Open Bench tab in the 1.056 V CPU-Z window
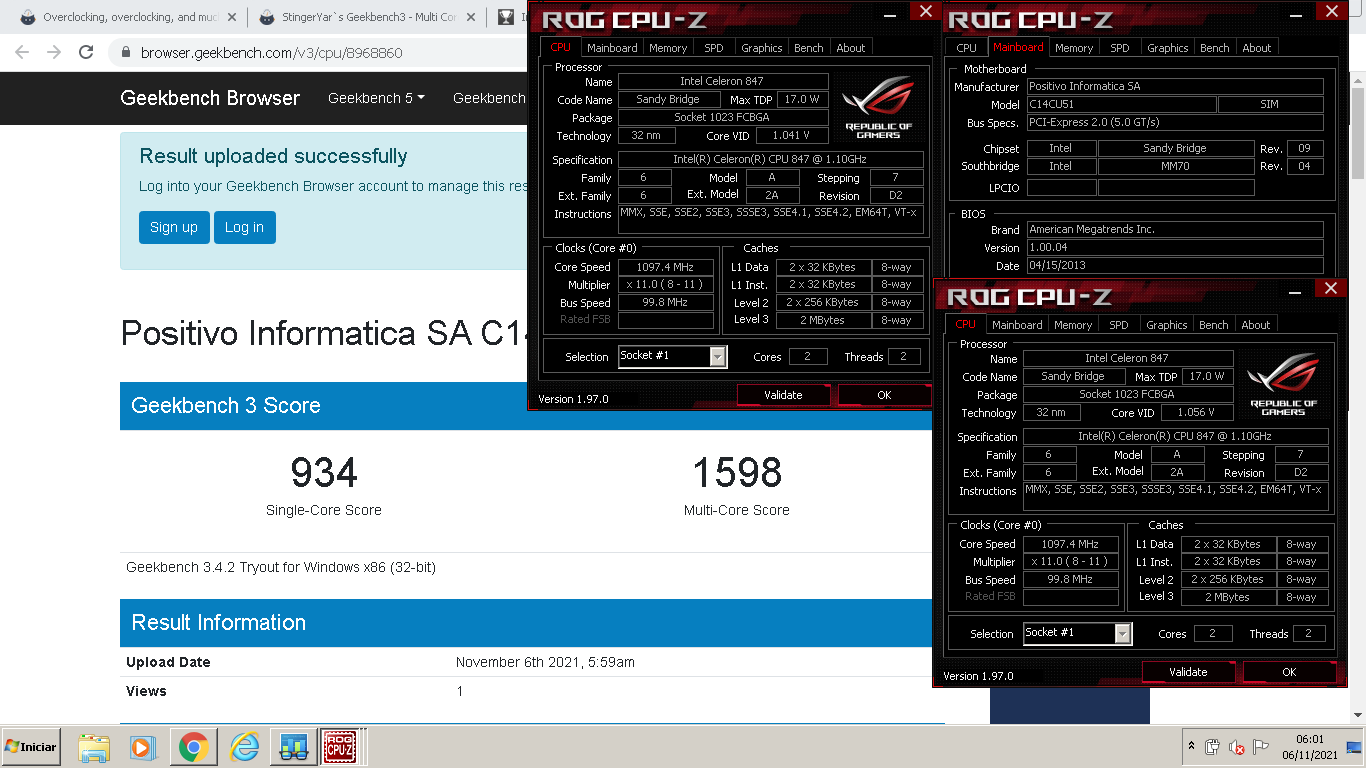Viewport: 1366px width, 768px height. pos(1214,325)
